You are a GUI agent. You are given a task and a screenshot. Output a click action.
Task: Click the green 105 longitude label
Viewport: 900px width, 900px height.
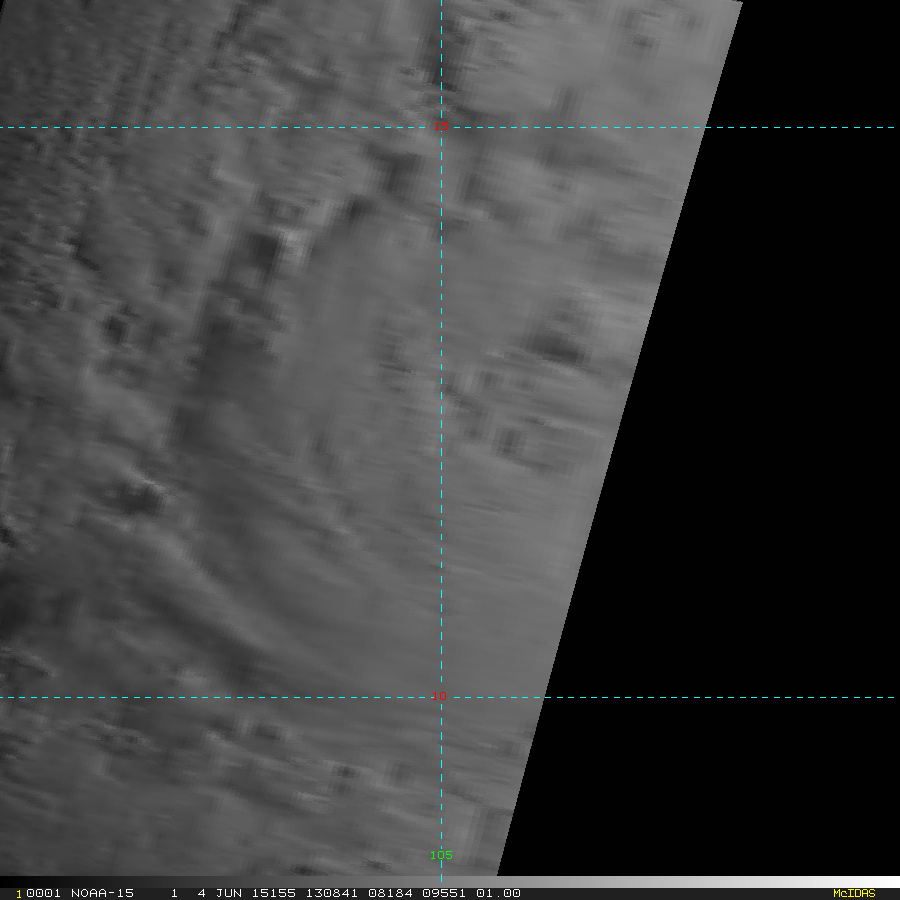click(x=441, y=855)
